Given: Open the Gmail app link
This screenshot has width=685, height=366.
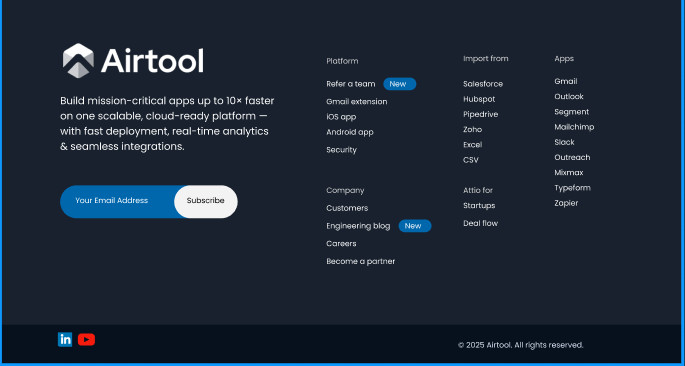Looking at the screenshot, I should point(566,81).
